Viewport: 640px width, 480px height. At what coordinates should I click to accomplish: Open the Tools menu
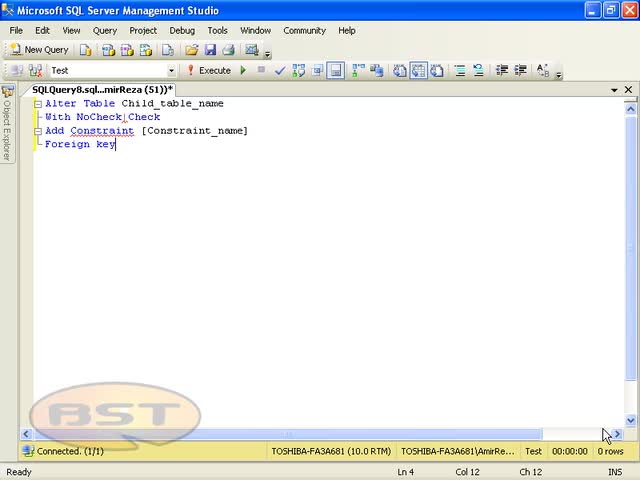pos(217,31)
